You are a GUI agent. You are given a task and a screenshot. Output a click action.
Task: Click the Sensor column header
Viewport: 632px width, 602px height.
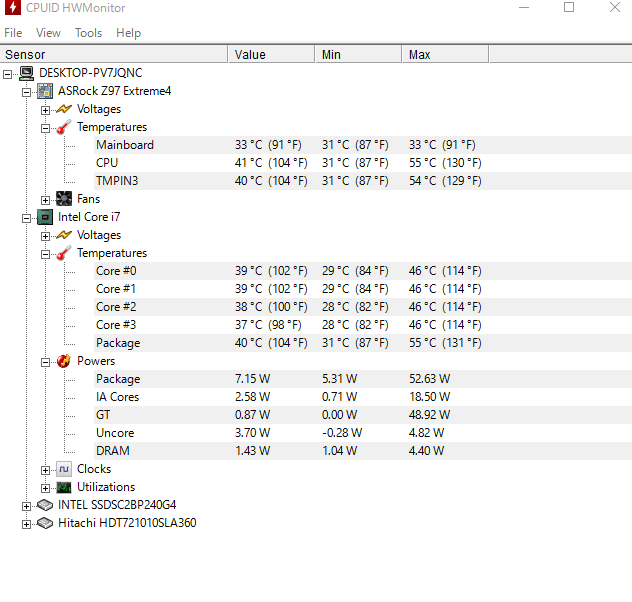[x=114, y=54]
